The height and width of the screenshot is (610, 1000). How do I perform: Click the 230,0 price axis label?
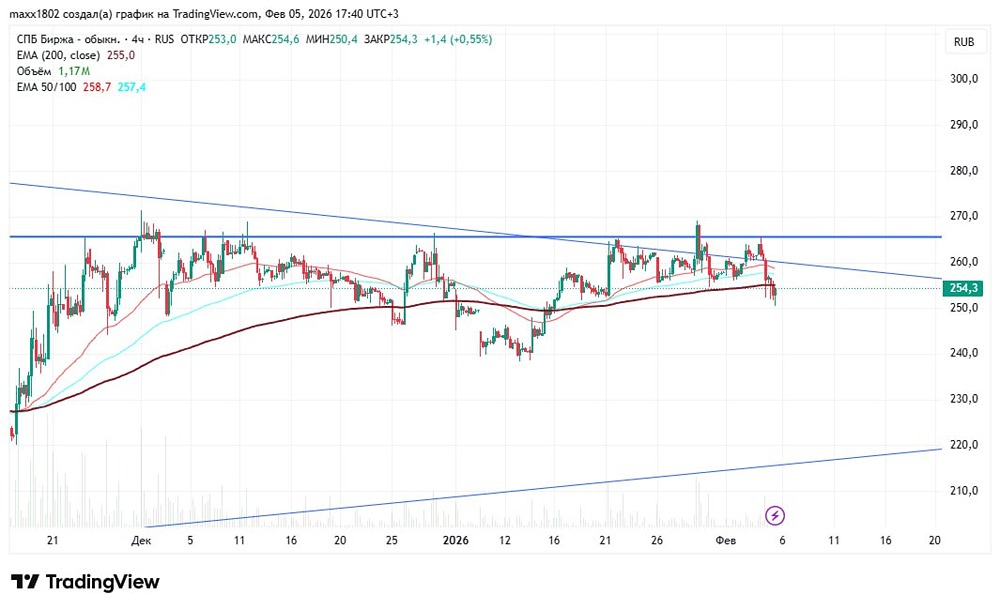[x=964, y=399]
